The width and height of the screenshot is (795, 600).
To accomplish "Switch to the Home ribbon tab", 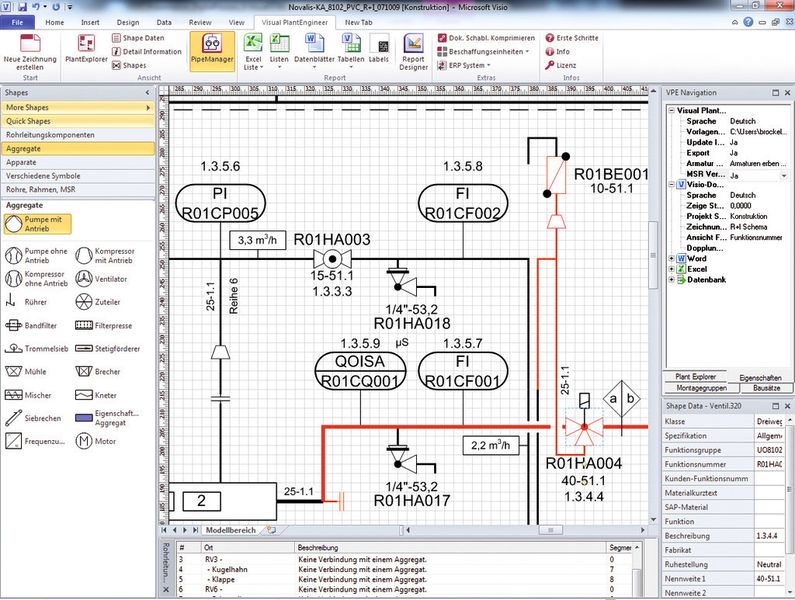I will pyautogui.click(x=55, y=22).
